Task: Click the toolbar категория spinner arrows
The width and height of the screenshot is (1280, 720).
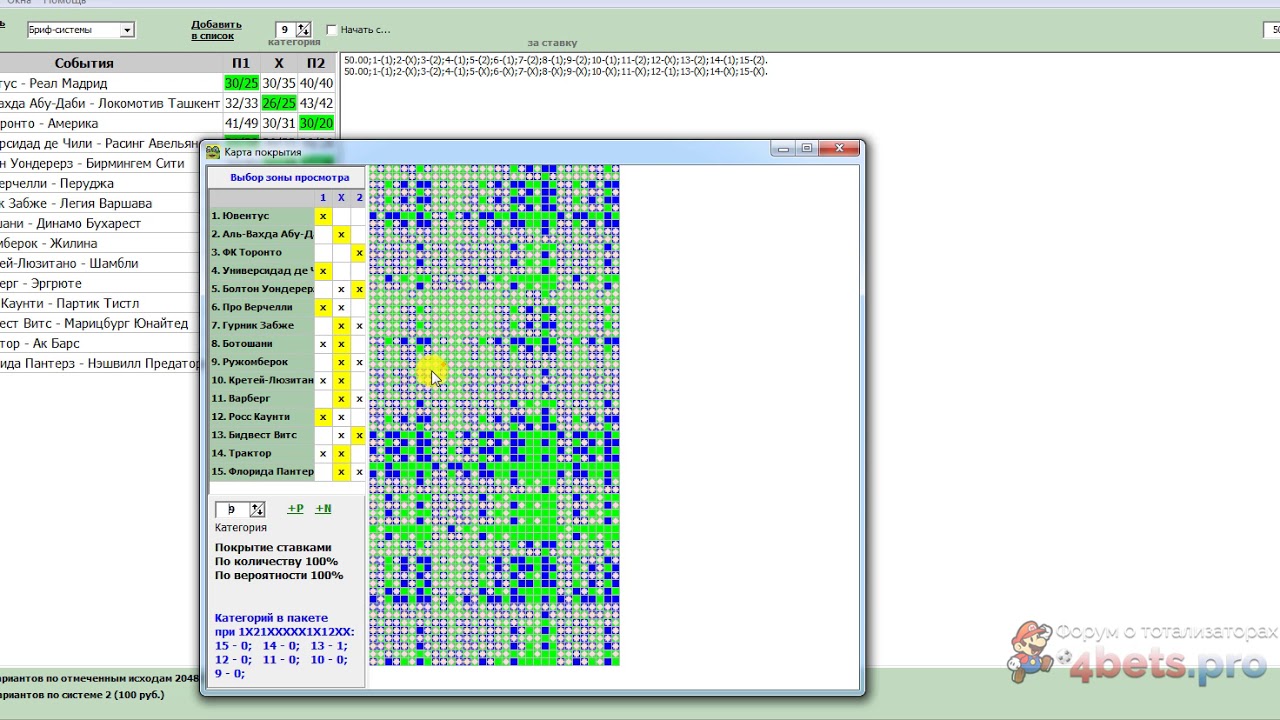Action: pyautogui.click(x=304, y=30)
